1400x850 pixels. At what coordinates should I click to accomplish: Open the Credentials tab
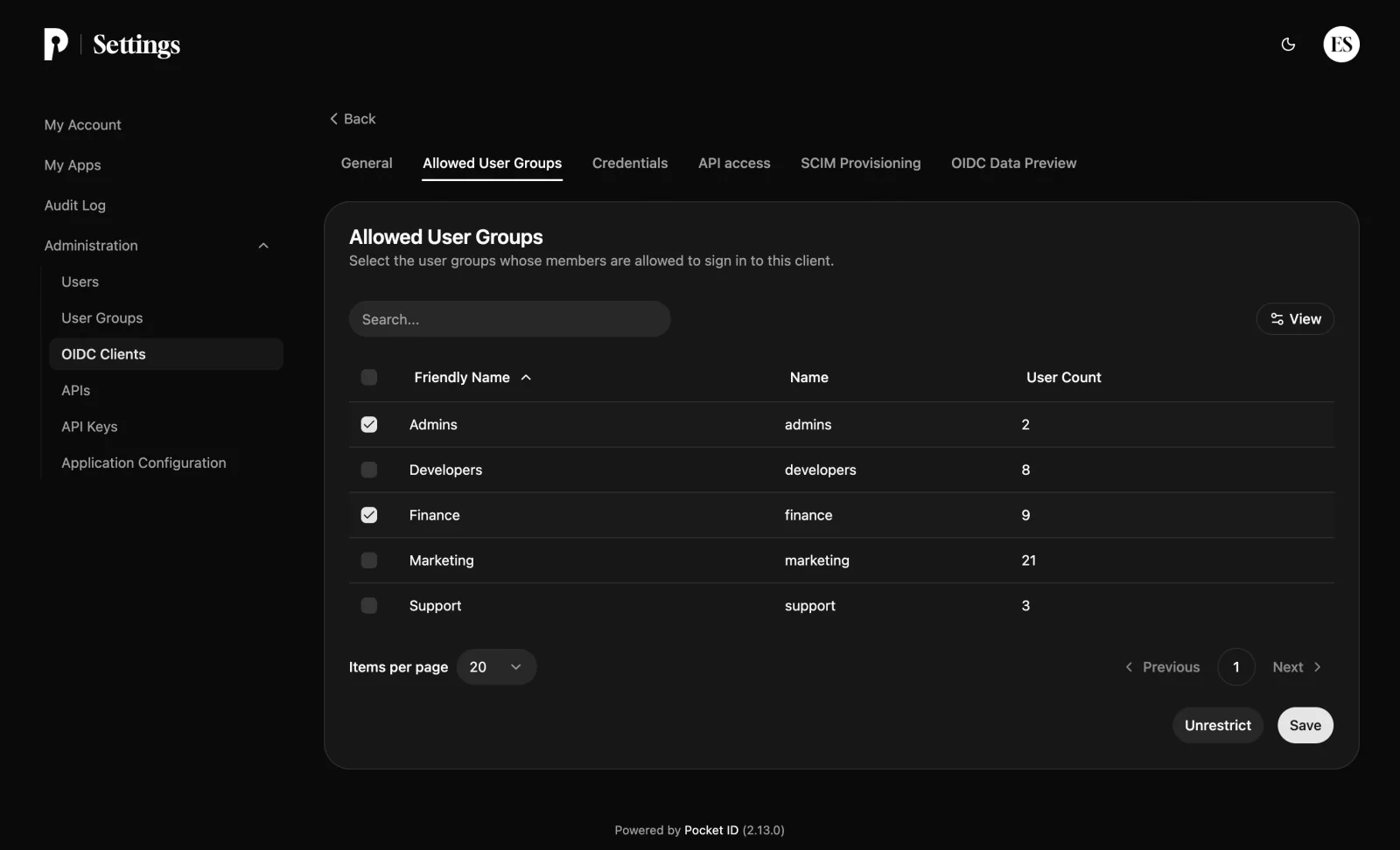click(630, 164)
